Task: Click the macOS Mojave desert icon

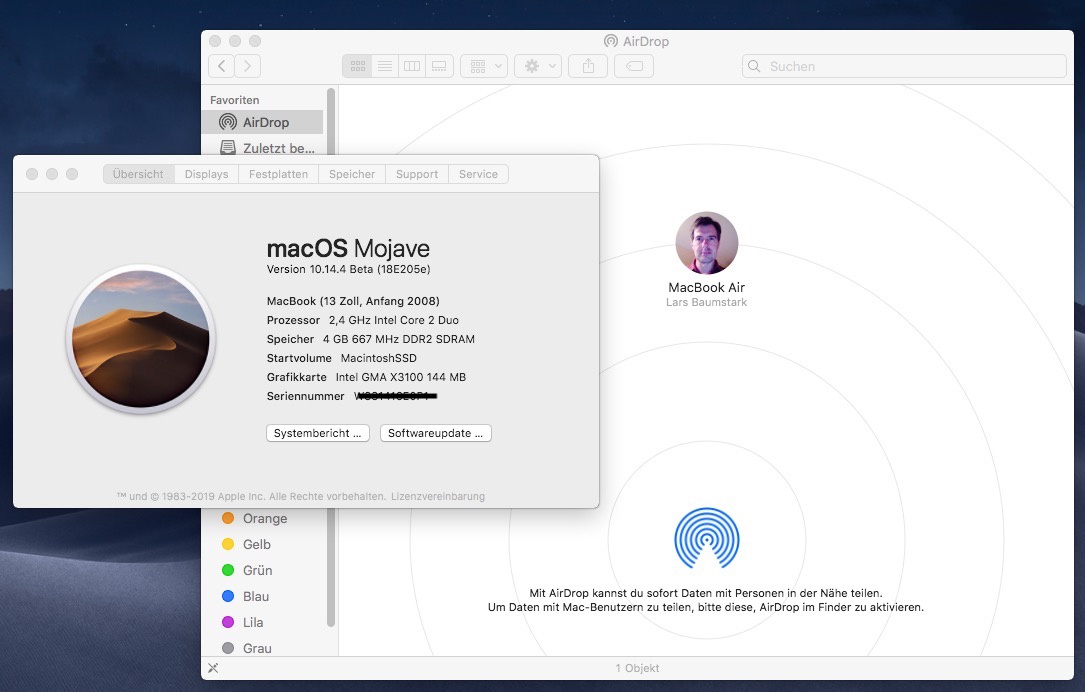Action: point(140,339)
